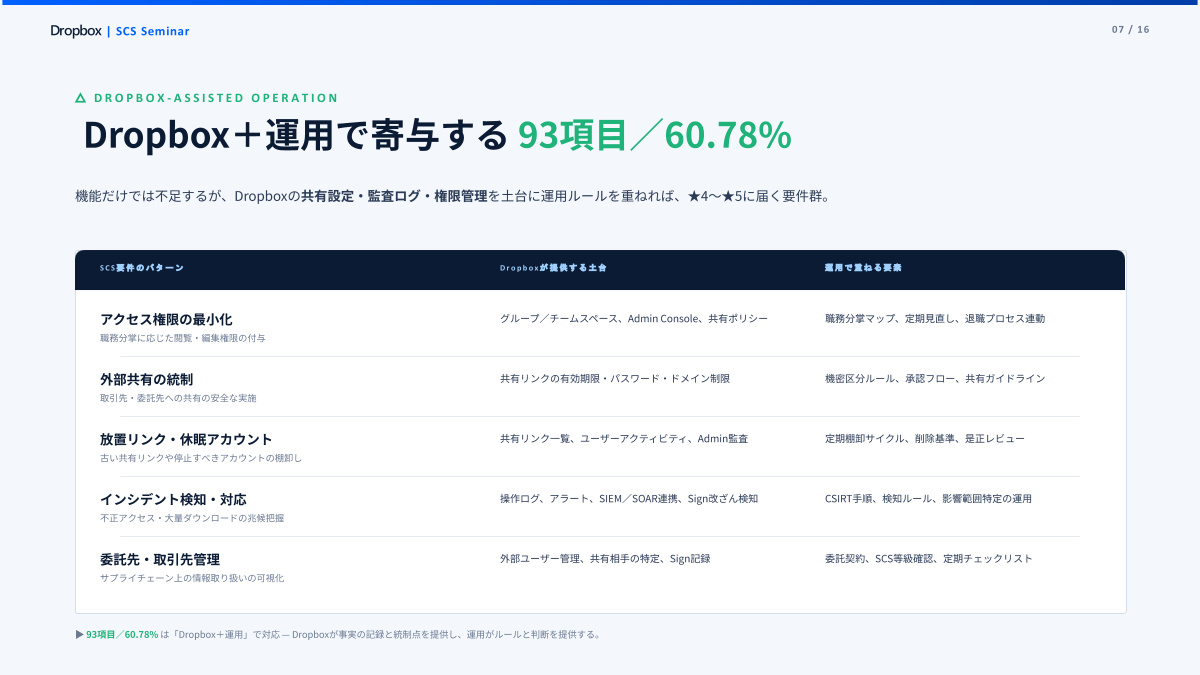Click the green triangle icon beside DROPBOX-ASSISTED OPERATION
Image resolution: width=1200 pixels, height=675 pixels.
(80, 98)
